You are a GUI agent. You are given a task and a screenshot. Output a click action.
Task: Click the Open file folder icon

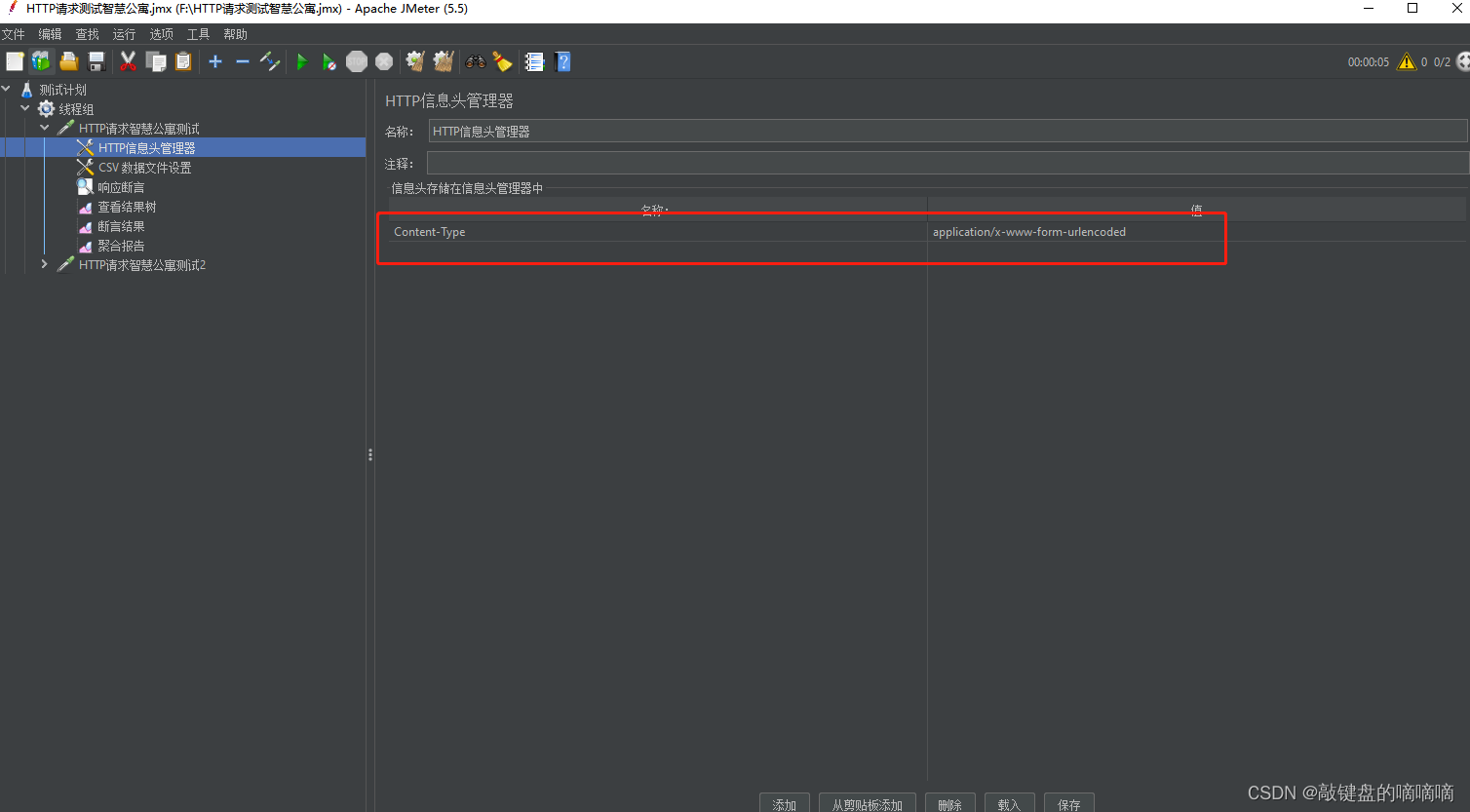point(69,61)
